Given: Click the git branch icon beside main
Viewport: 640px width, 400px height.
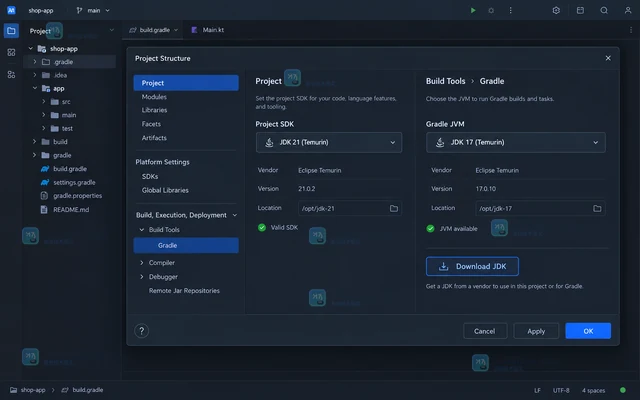Looking at the screenshot, I should coord(79,10).
